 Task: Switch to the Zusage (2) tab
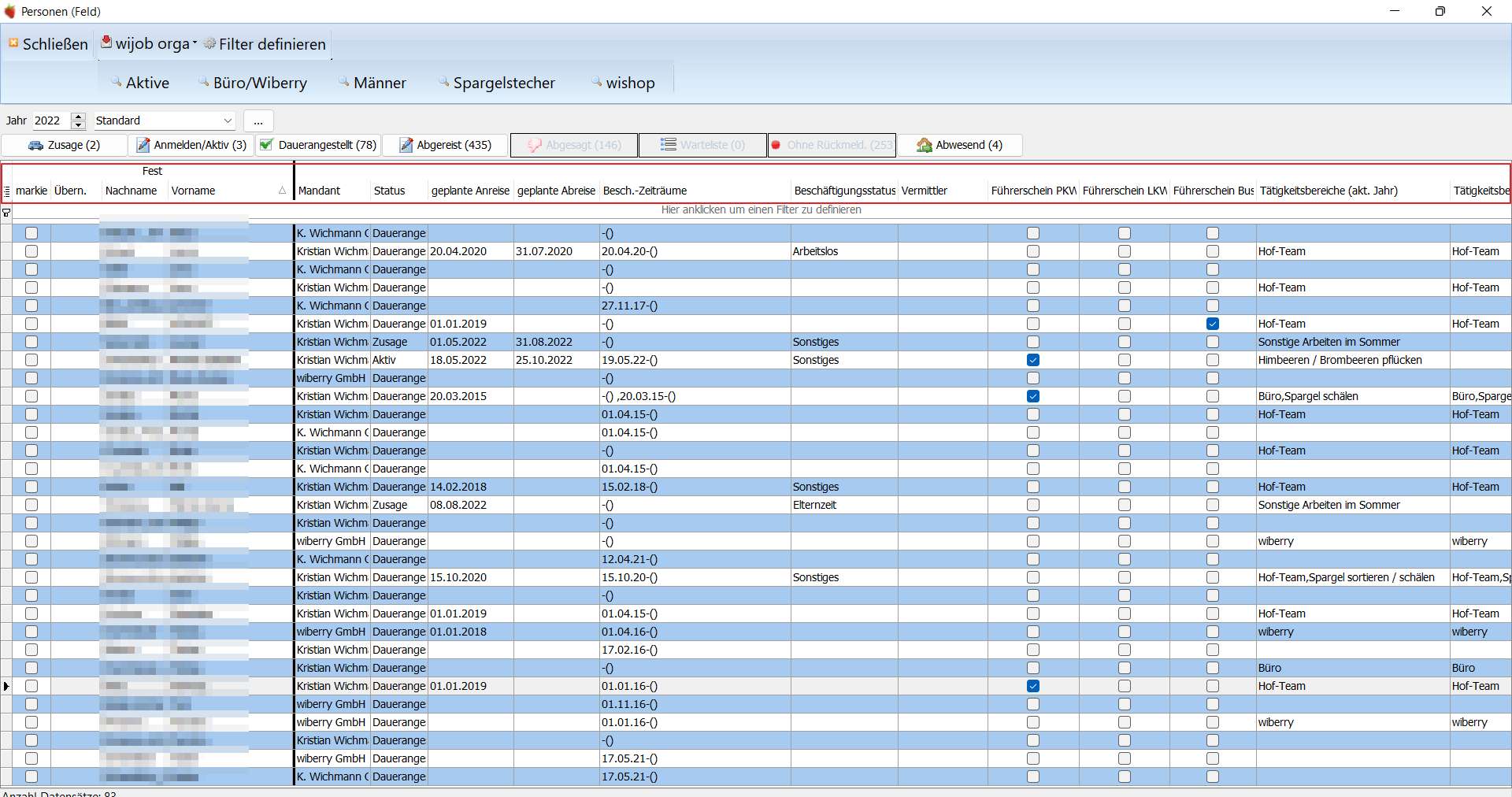tap(65, 145)
